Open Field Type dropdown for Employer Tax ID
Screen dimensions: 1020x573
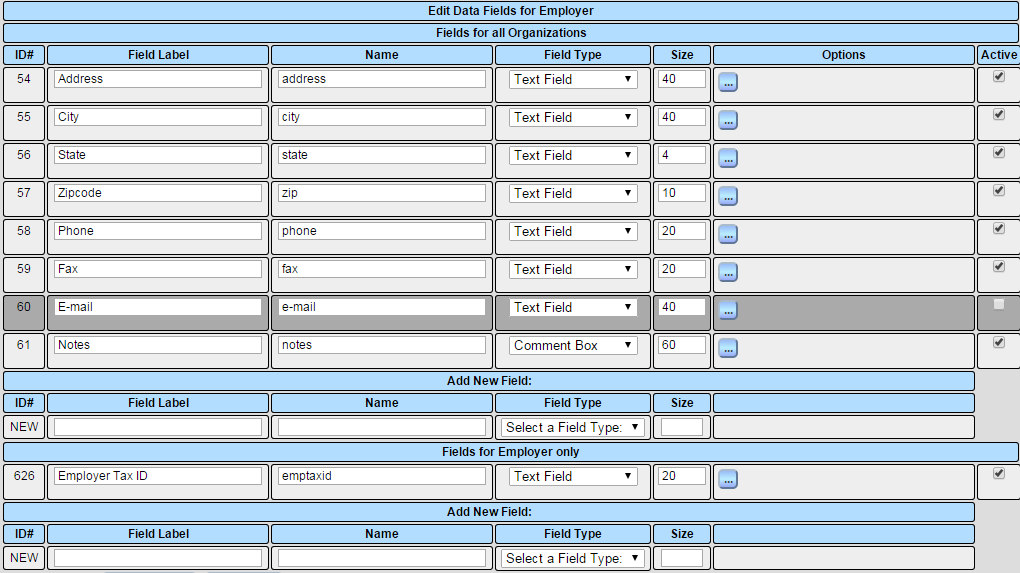(573, 477)
